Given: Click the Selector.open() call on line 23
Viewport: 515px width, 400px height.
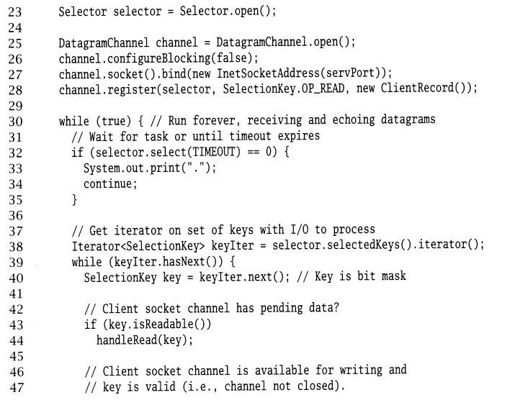Looking at the screenshot, I should tap(226, 11).
